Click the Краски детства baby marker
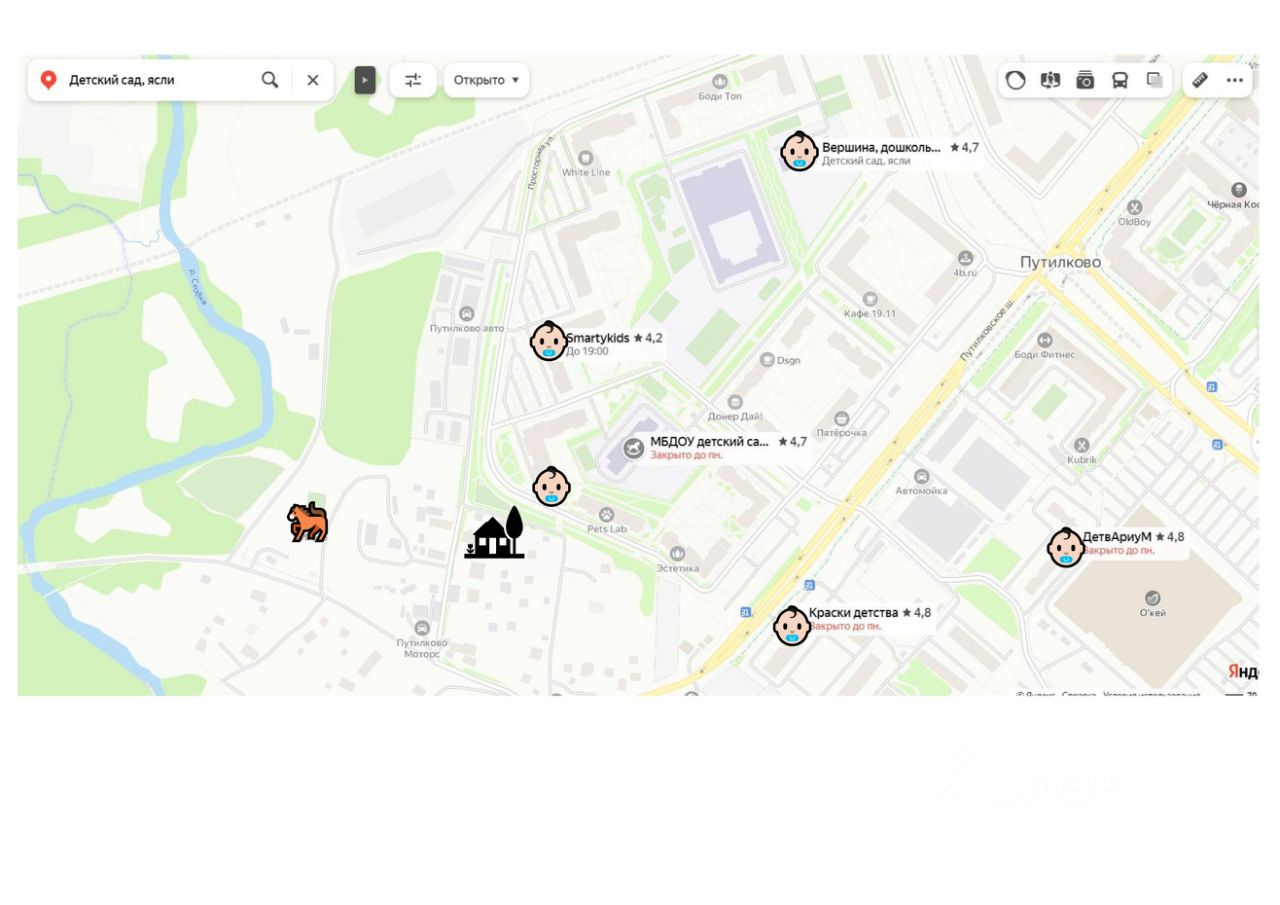The height and width of the screenshot is (905, 1280). point(792,625)
